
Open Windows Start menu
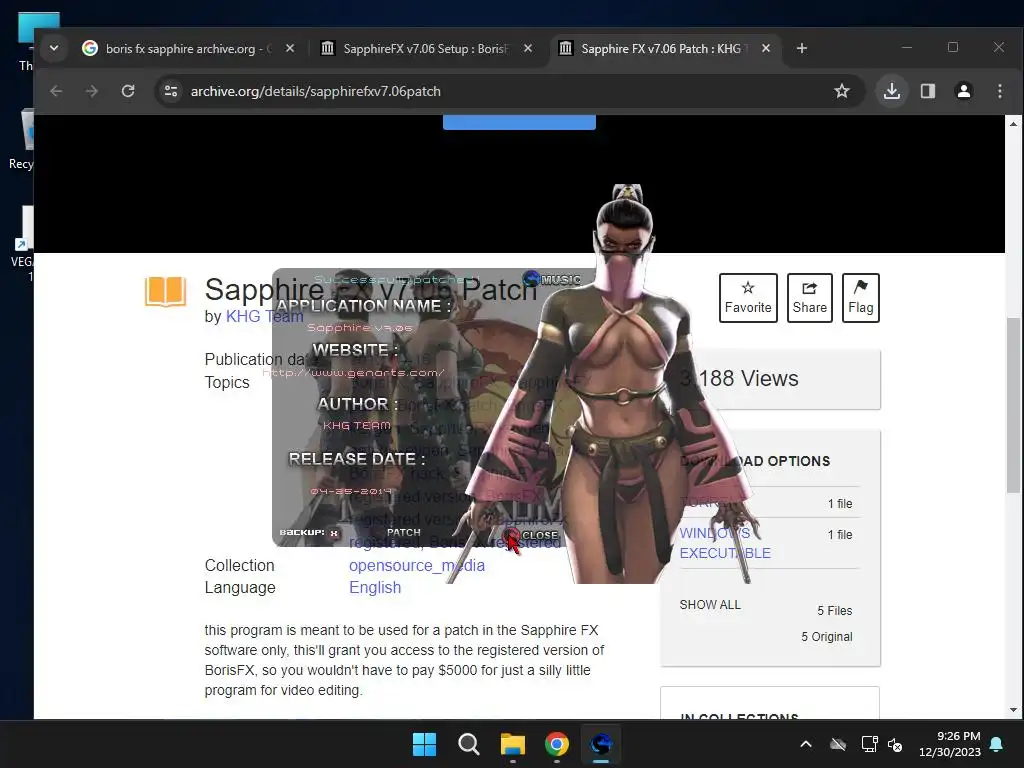(x=424, y=744)
